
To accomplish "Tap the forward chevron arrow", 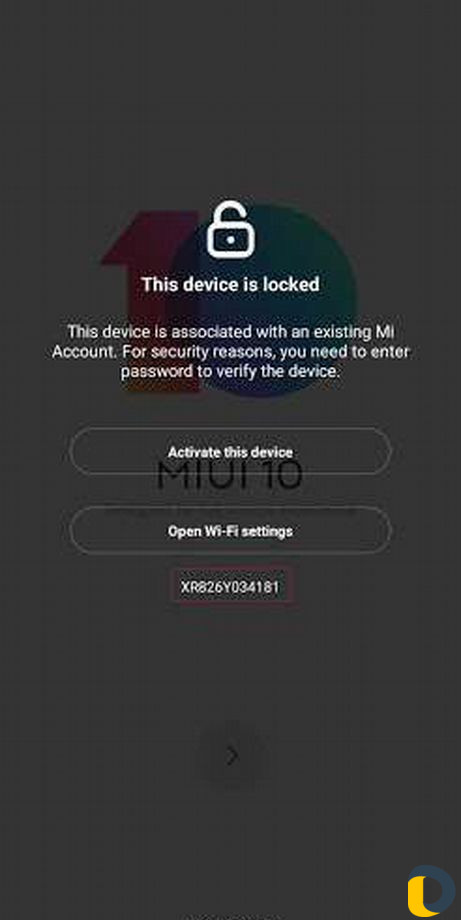I will (232, 756).
